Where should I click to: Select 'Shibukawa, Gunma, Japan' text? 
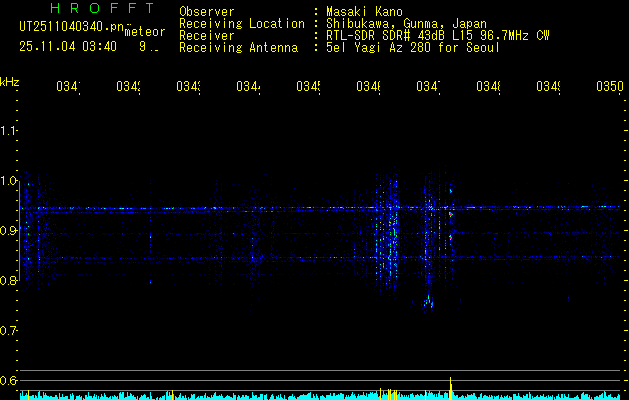point(406,24)
